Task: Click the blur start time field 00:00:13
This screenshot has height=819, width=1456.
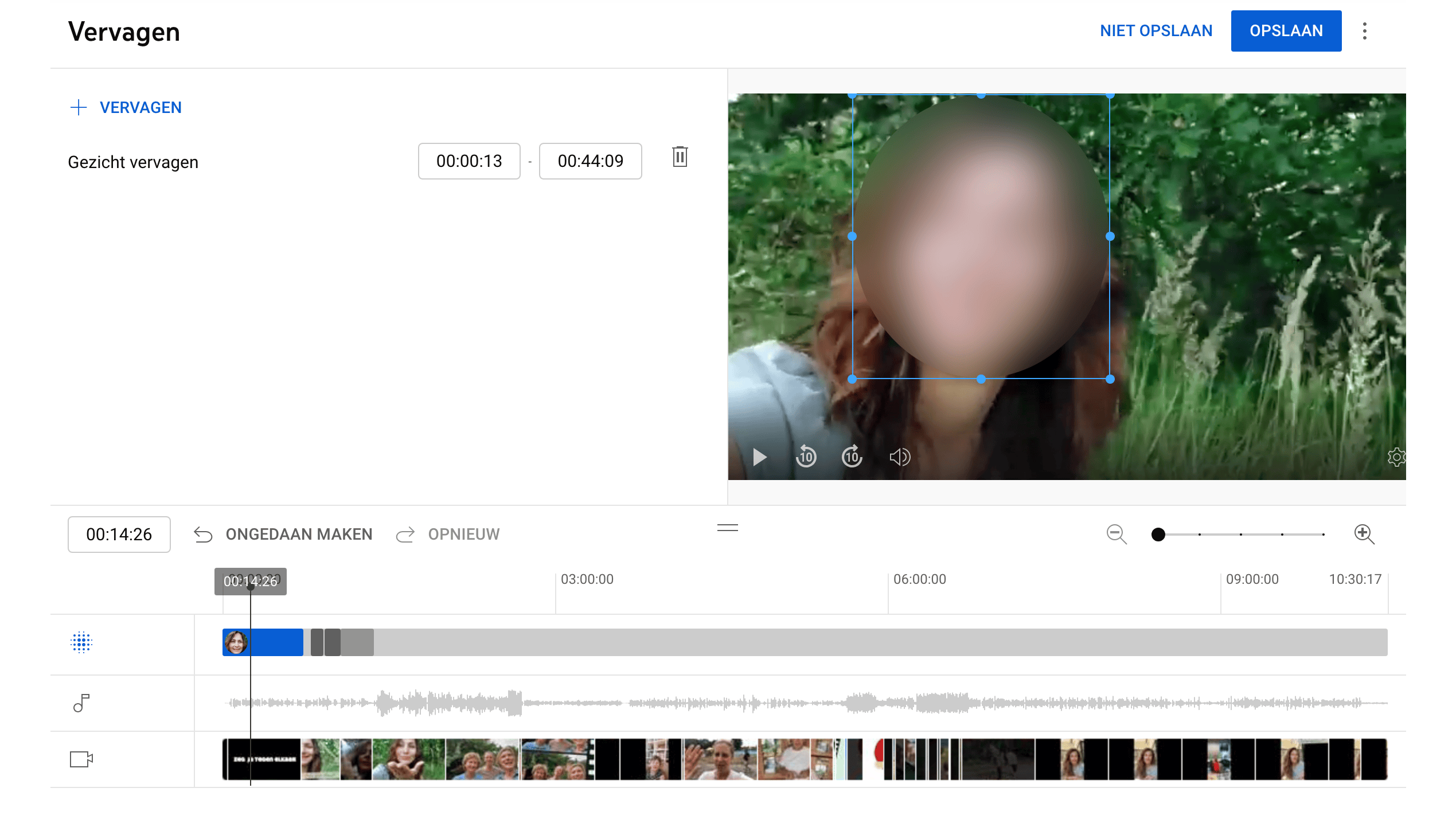Action: click(x=469, y=161)
